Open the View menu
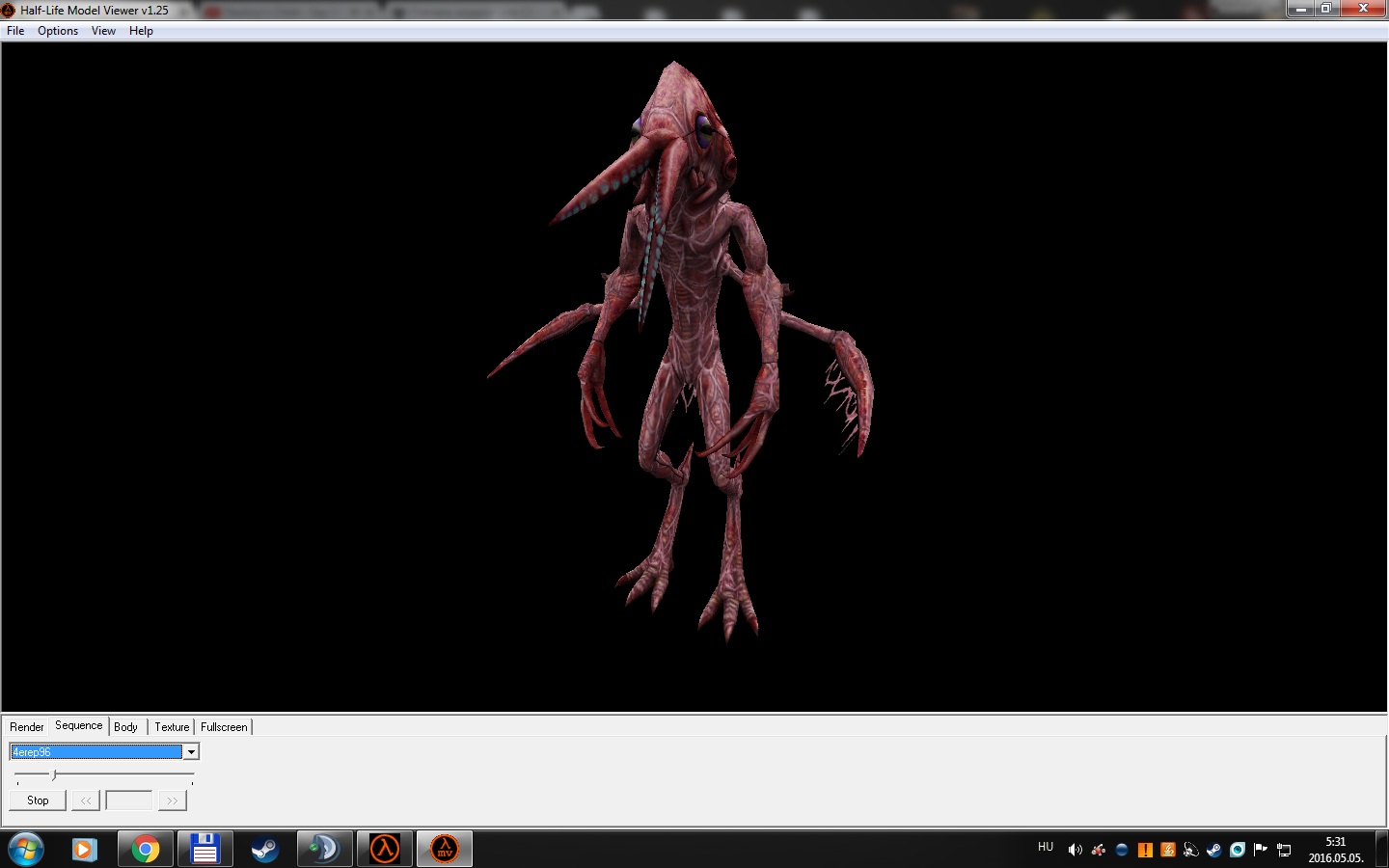1389x868 pixels. [x=103, y=31]
